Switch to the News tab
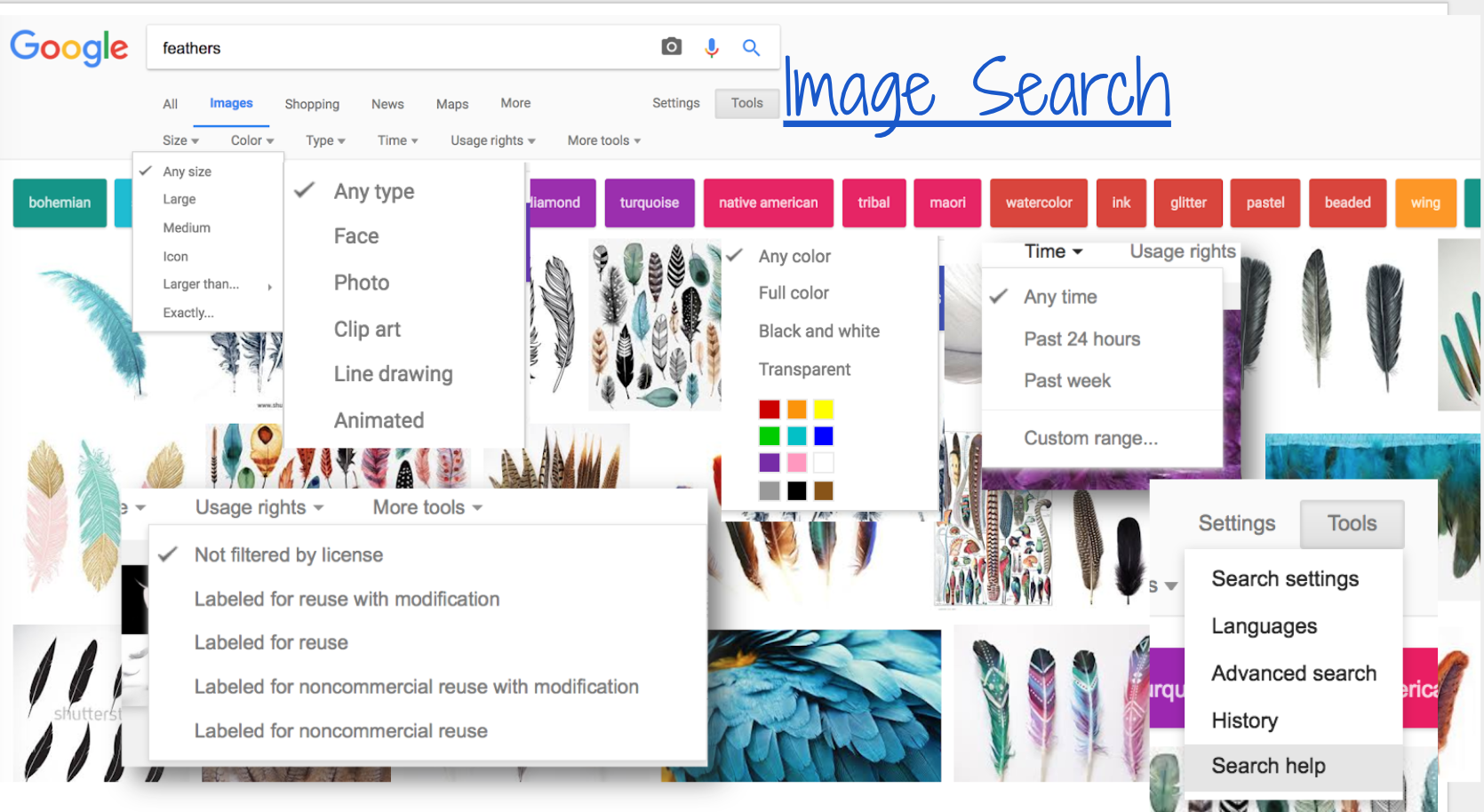 [x=387, y=103]
